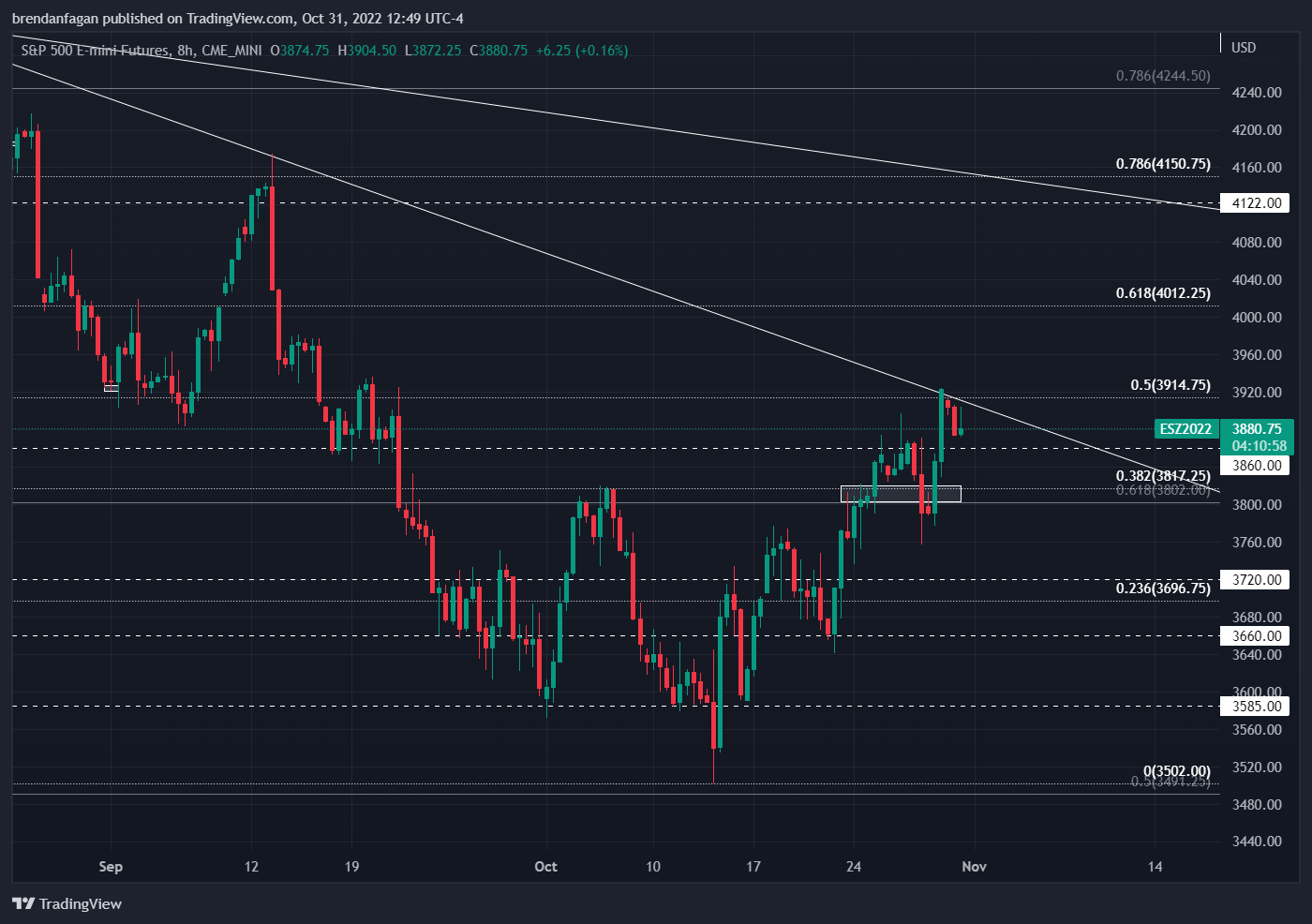Select the 3860.00 price level label

1256,466
